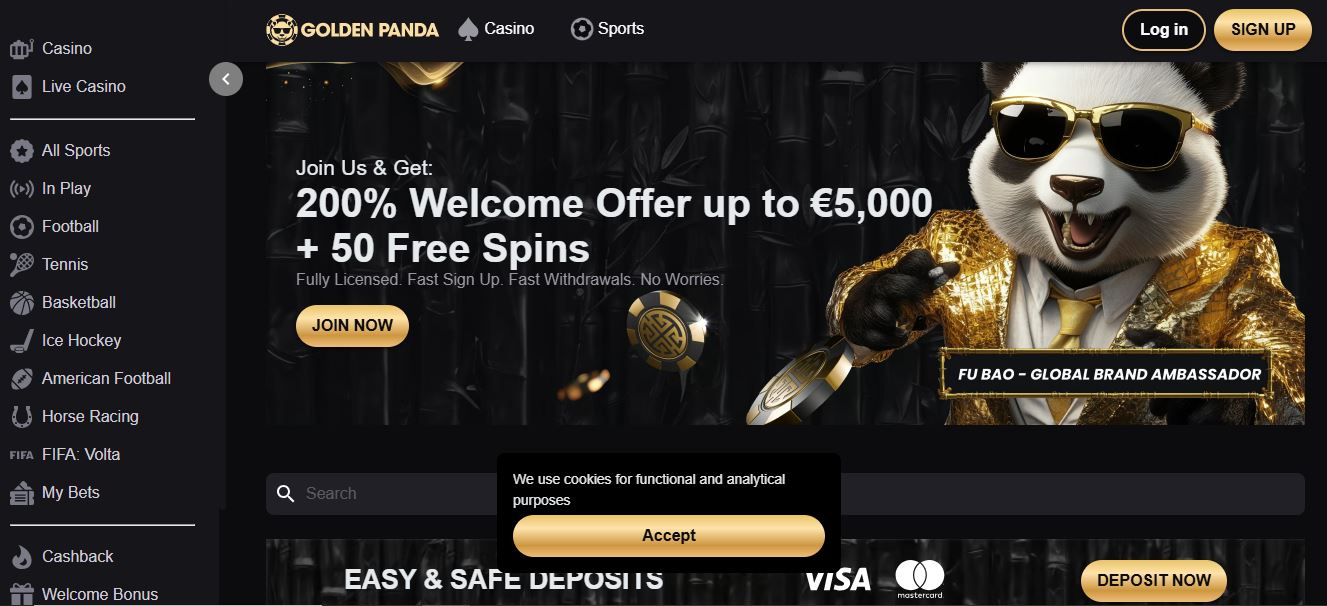This screenshot has height=606, width=1327.
Task: Click the All Sports star icon
Action: click(x=21, y=151)
